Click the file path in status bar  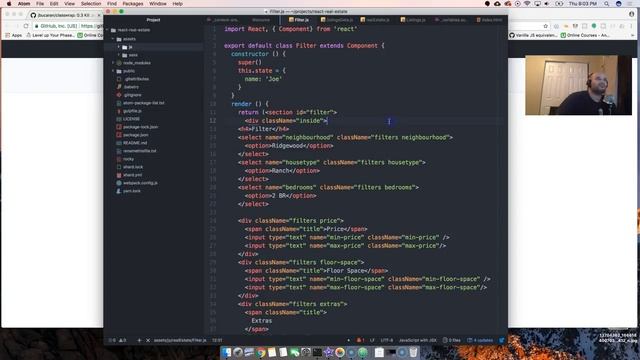click(x=180, y=340)
